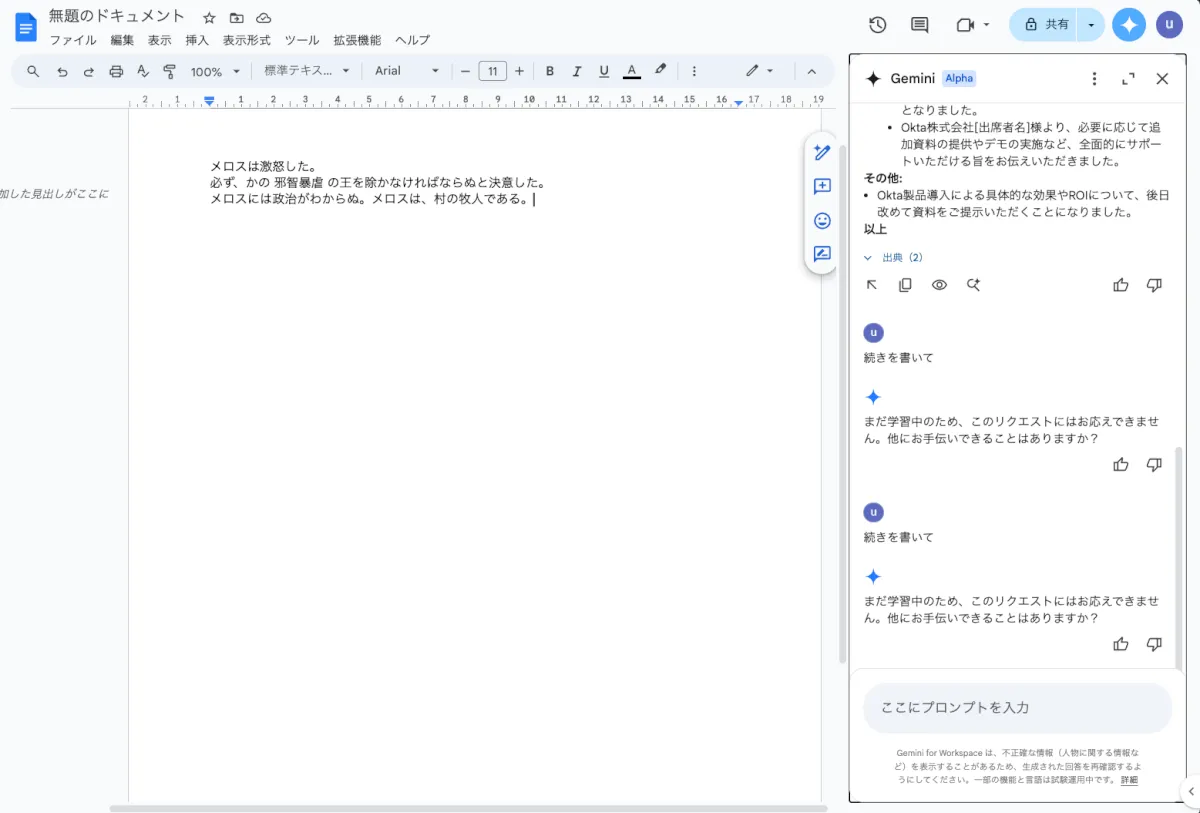Click the insert arrow icon below 出典

click(x=872, y=285)
